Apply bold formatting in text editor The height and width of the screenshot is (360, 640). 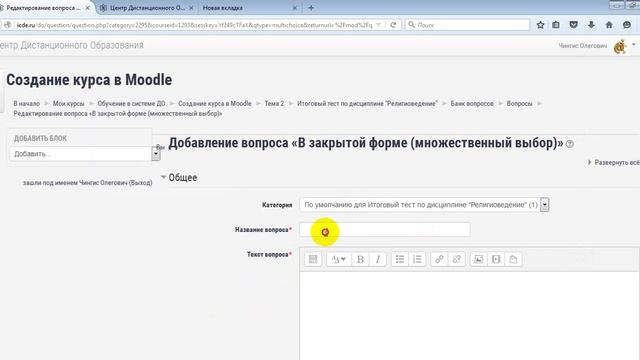(x=360, y=259)
